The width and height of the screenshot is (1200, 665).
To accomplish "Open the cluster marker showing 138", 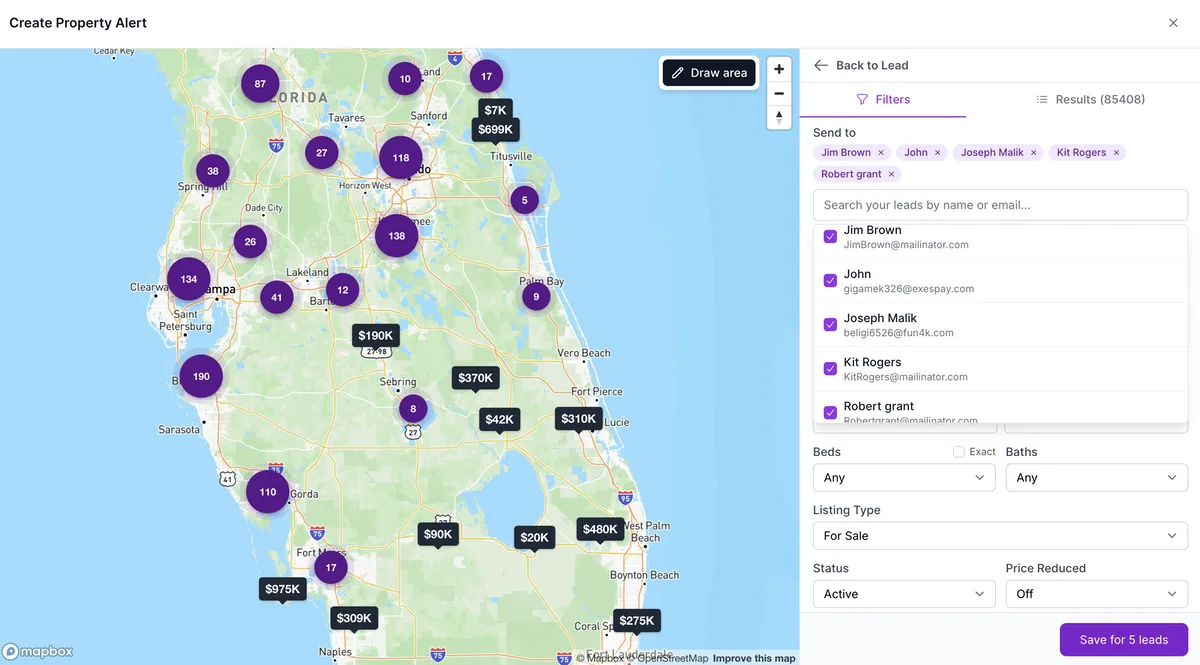I will click(x=397, y=236).
